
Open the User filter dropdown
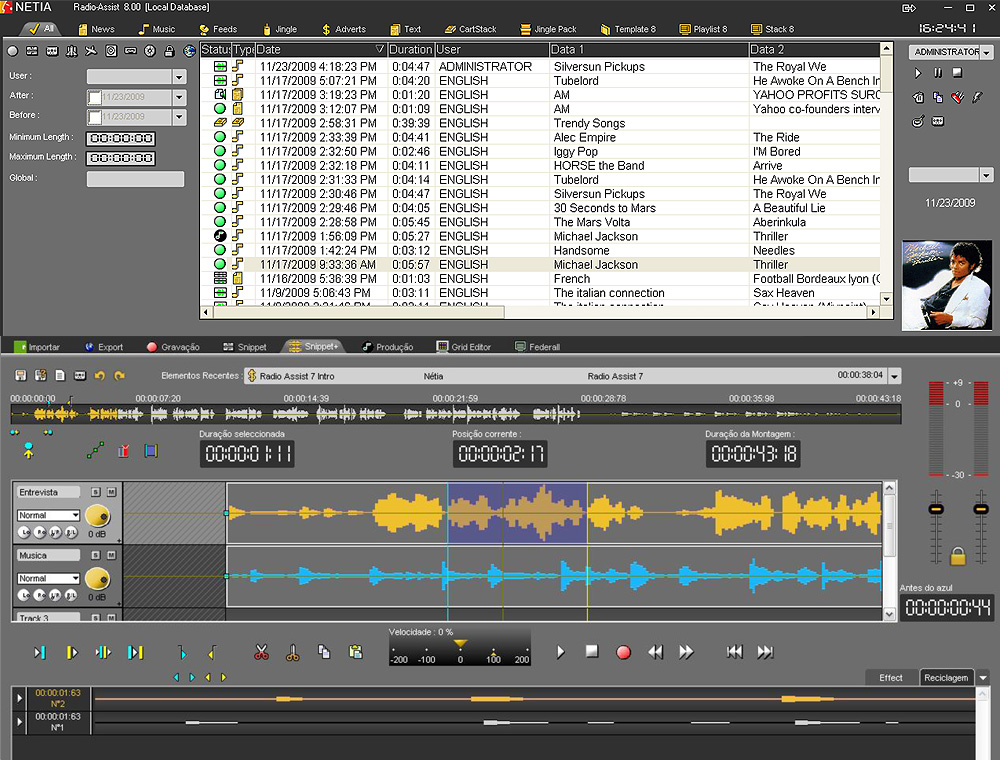(179, 77)
